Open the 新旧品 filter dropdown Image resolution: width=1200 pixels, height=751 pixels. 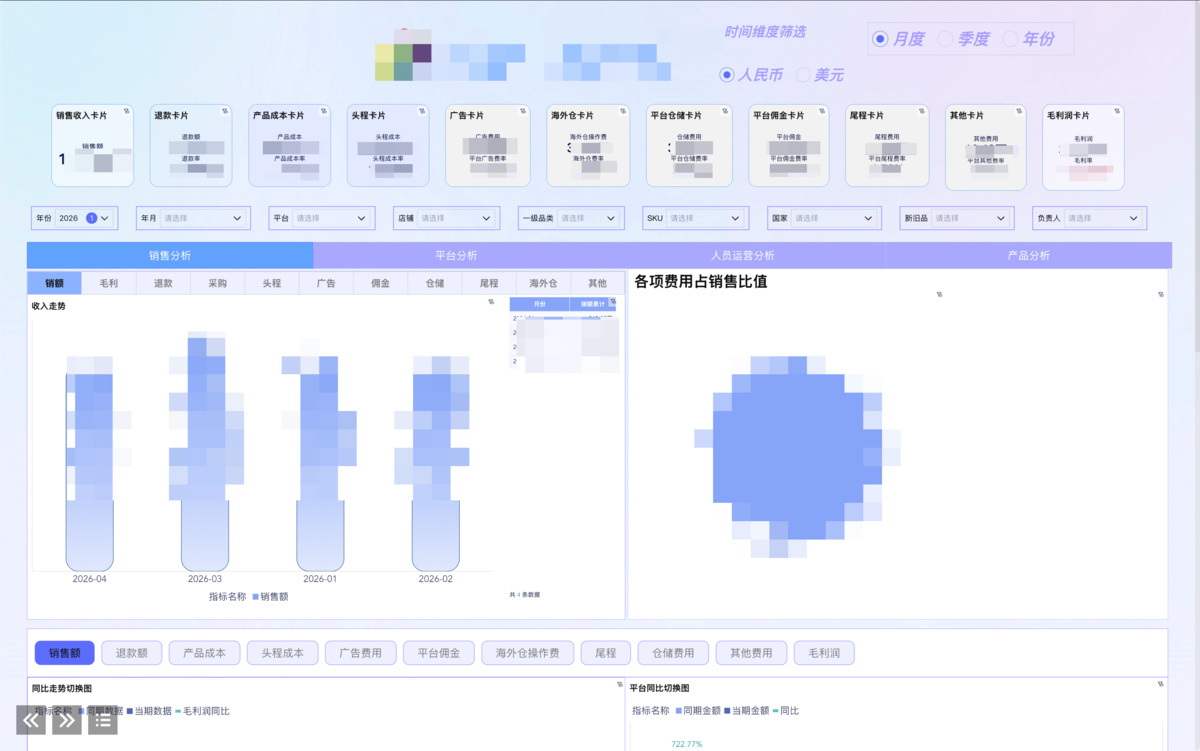(x=956, y=218)
